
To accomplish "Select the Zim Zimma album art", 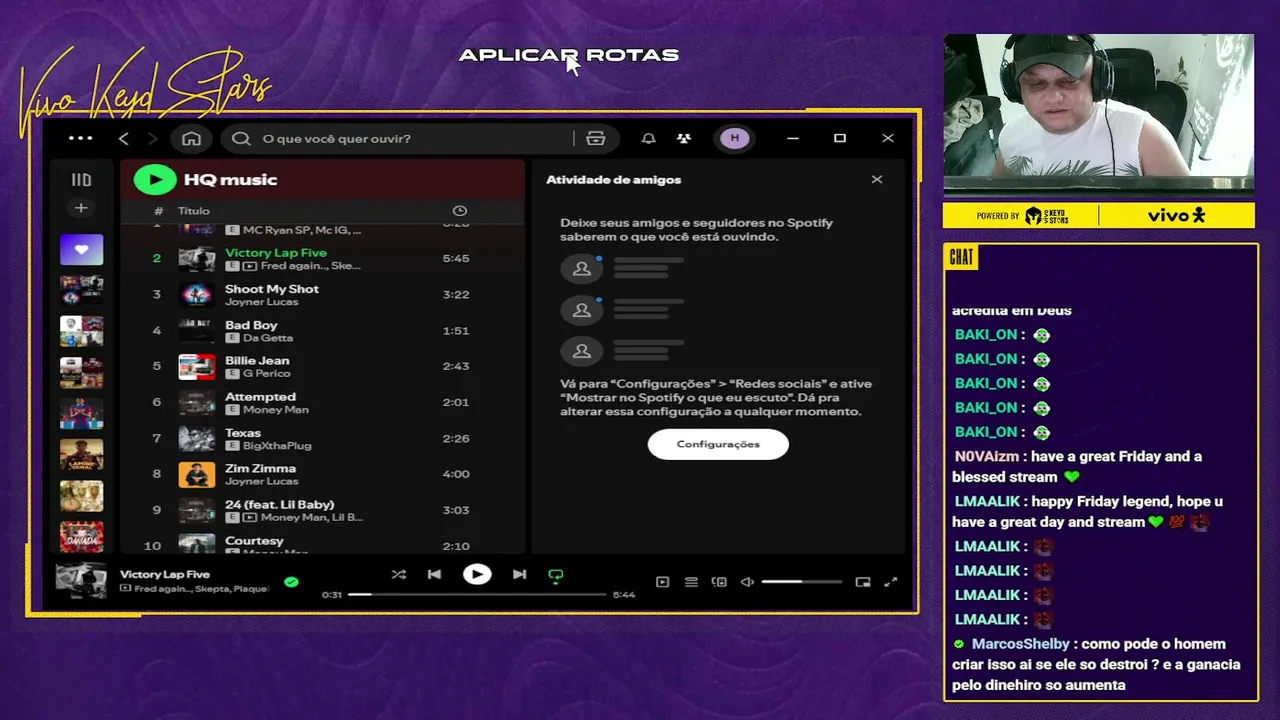I will coord(196,475).
